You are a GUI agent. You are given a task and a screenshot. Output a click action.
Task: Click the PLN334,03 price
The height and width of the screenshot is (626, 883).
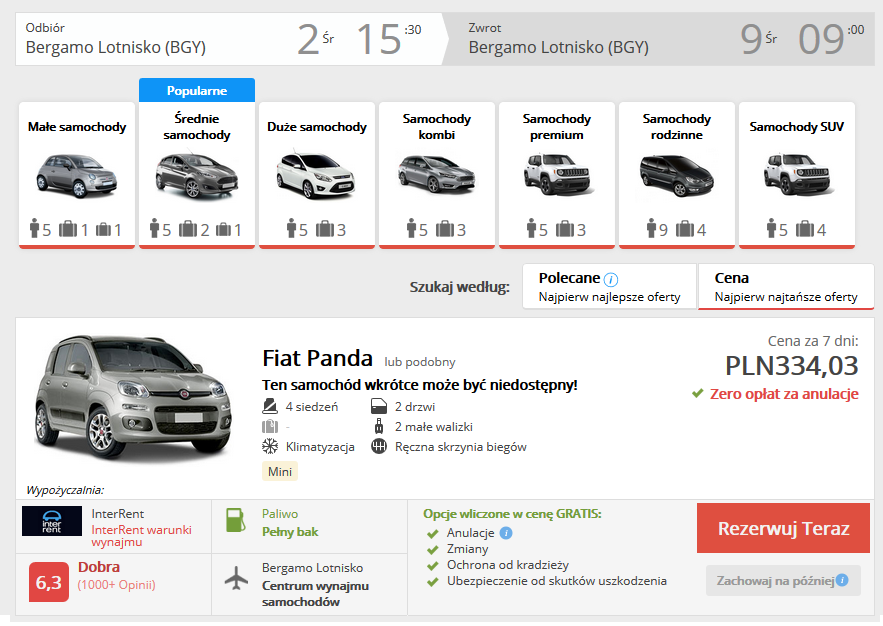point(792,366)
